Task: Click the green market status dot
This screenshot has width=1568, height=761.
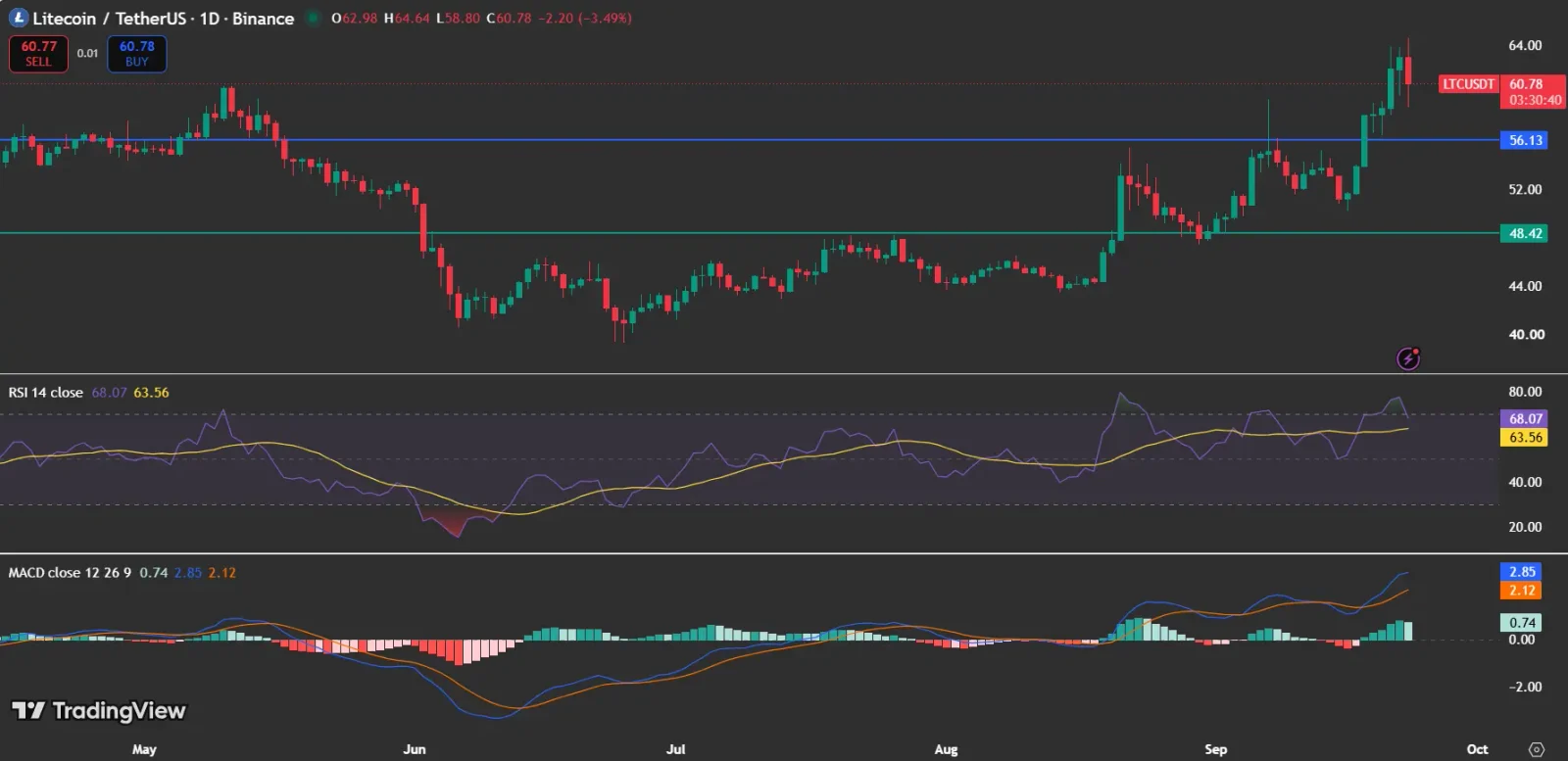Action: click(313, 18)
